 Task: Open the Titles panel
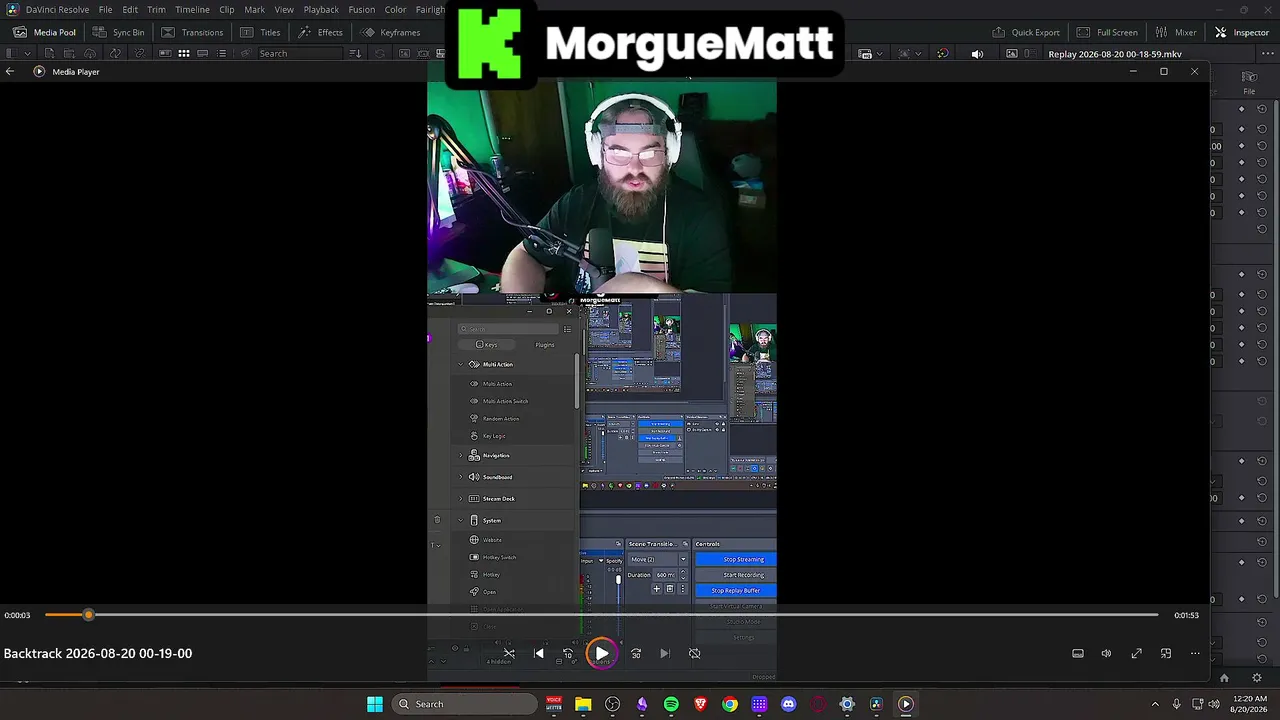click(x=260, y=32)
